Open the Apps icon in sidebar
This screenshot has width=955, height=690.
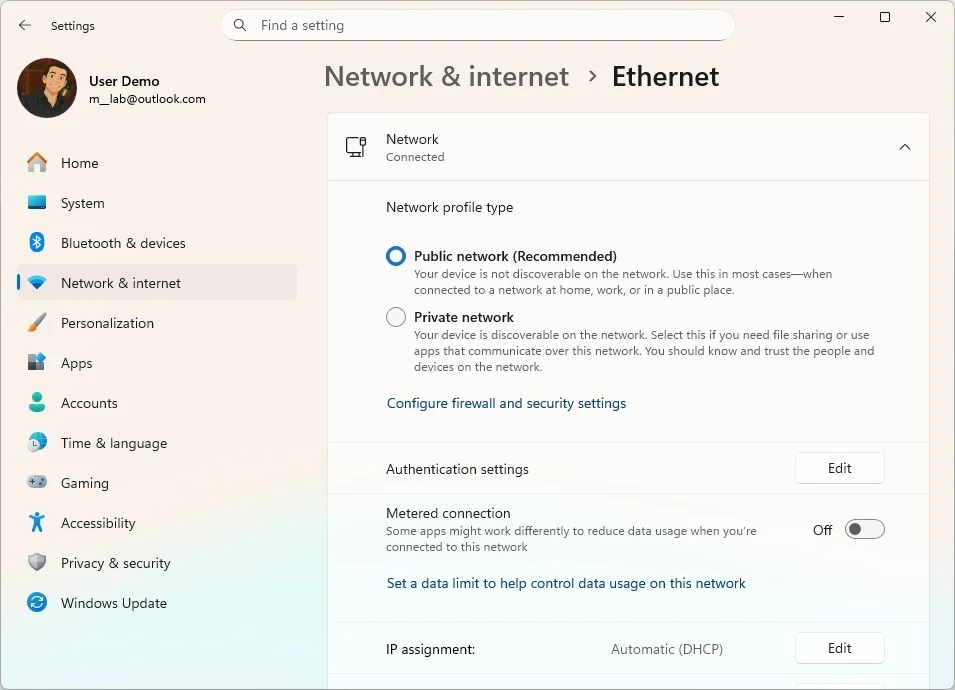37,363
